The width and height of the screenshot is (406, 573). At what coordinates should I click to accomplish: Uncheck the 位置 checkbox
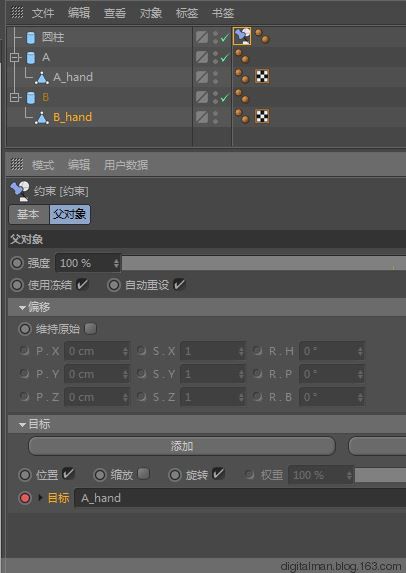(68, 474)
